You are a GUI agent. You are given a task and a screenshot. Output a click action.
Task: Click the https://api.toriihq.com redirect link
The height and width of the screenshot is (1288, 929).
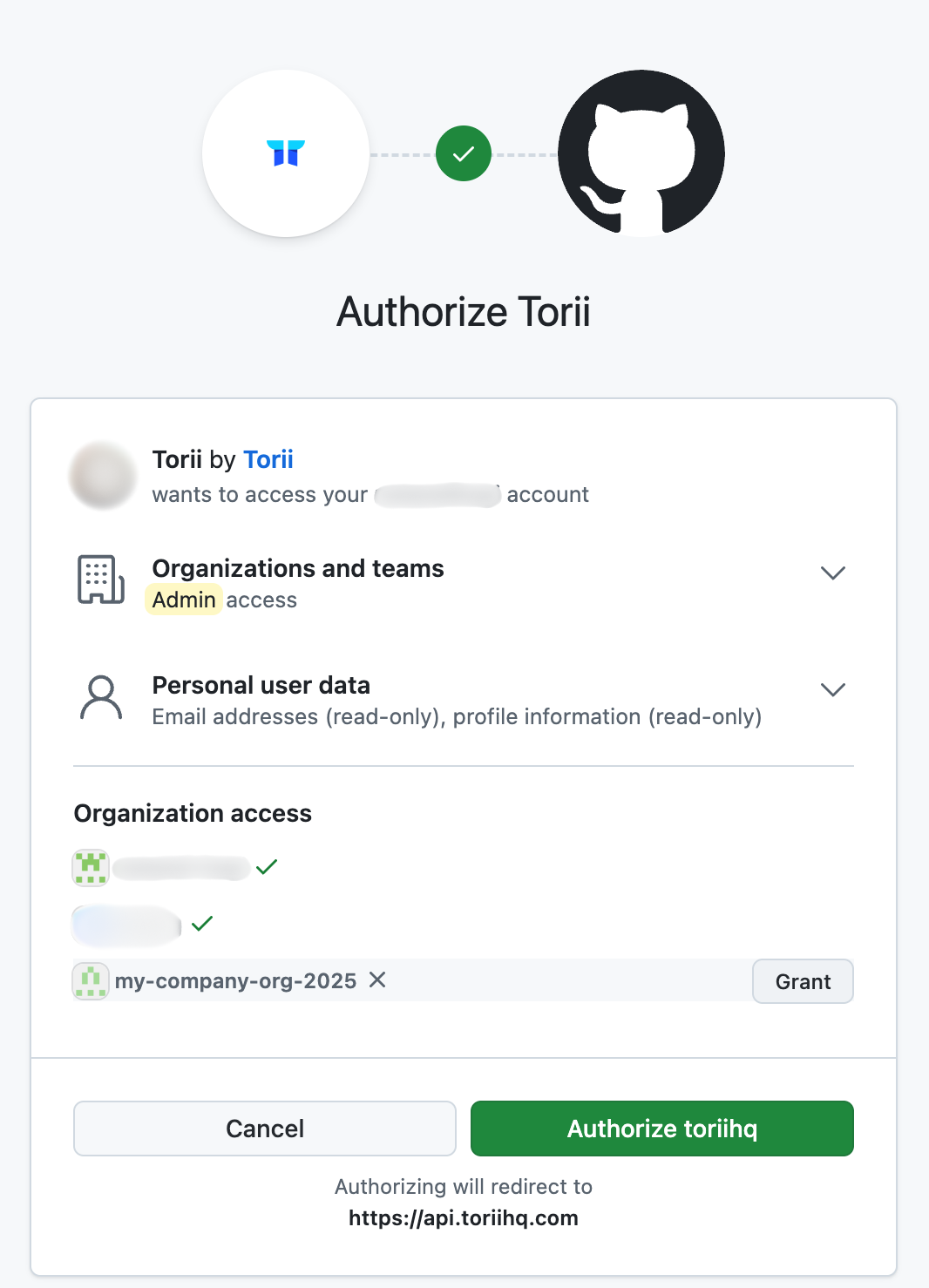463,1217
